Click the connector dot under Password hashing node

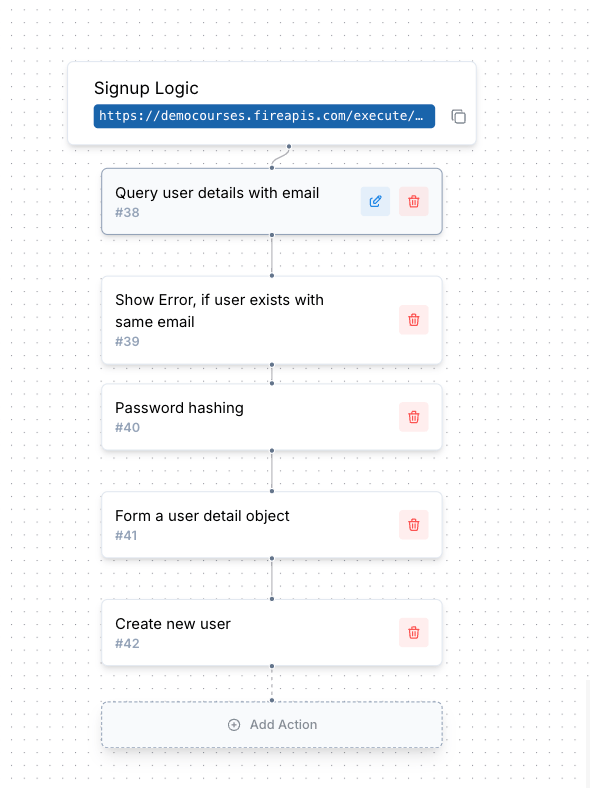[272, 451]
